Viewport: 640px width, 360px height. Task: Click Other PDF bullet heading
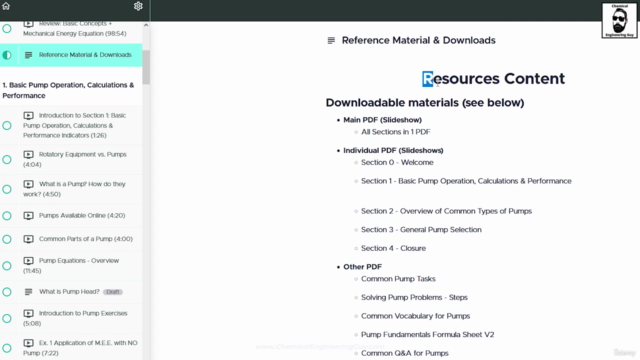(x=362, y=267)
